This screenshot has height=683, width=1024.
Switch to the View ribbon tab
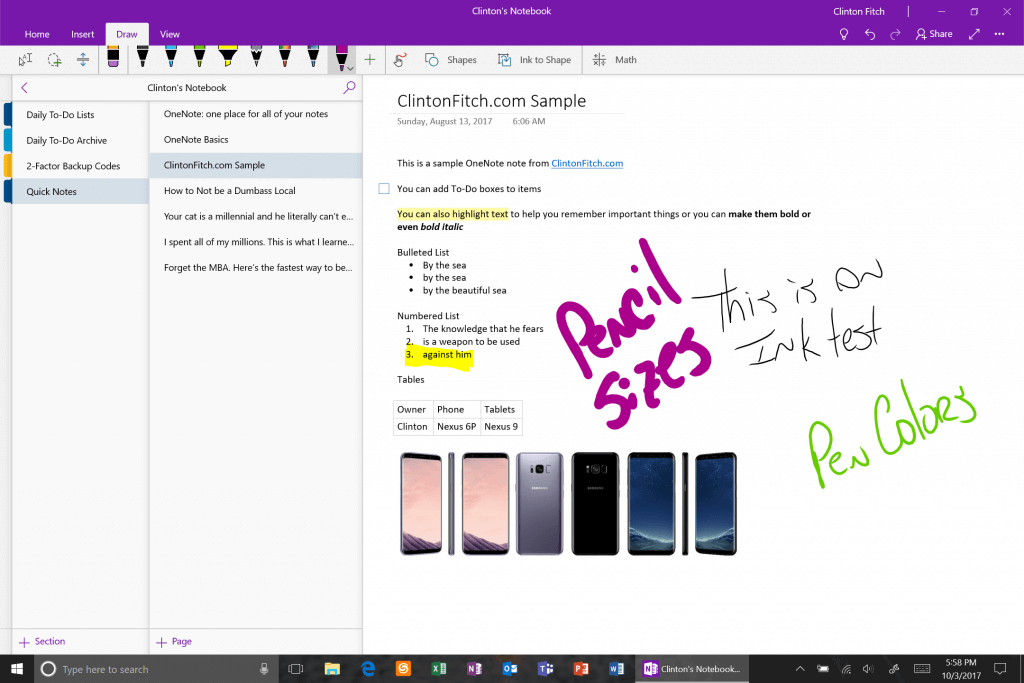pyautogui.click(x=169, y=33)
